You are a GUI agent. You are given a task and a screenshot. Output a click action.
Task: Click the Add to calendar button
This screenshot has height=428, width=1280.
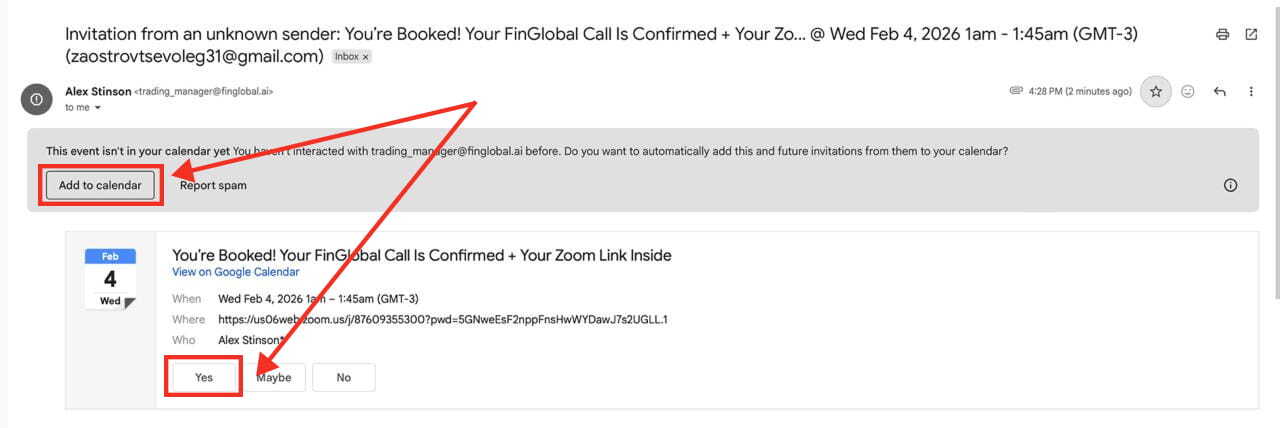[100, 185]
